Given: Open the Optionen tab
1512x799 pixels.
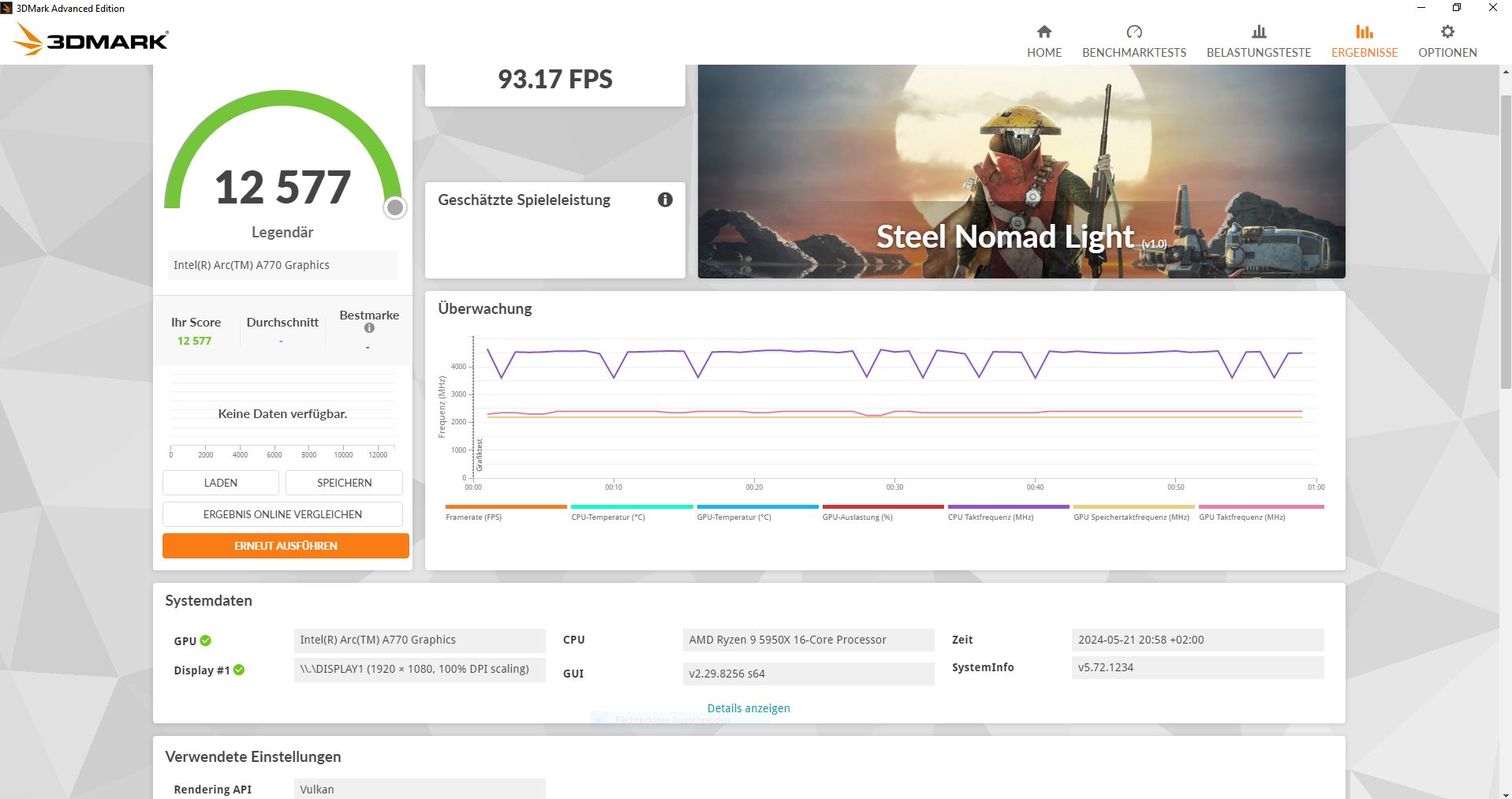Looking at the screenshot, I should click(1447, 41).
